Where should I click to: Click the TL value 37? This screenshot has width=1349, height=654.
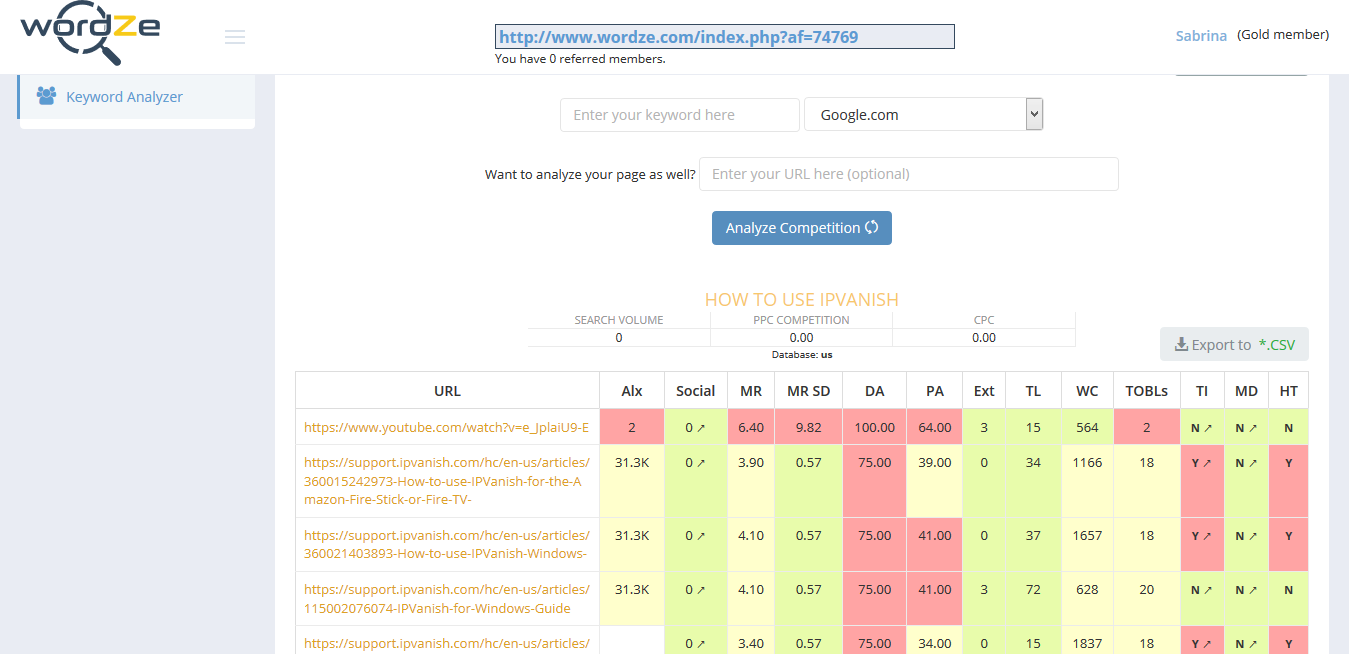pos(1033,536)
